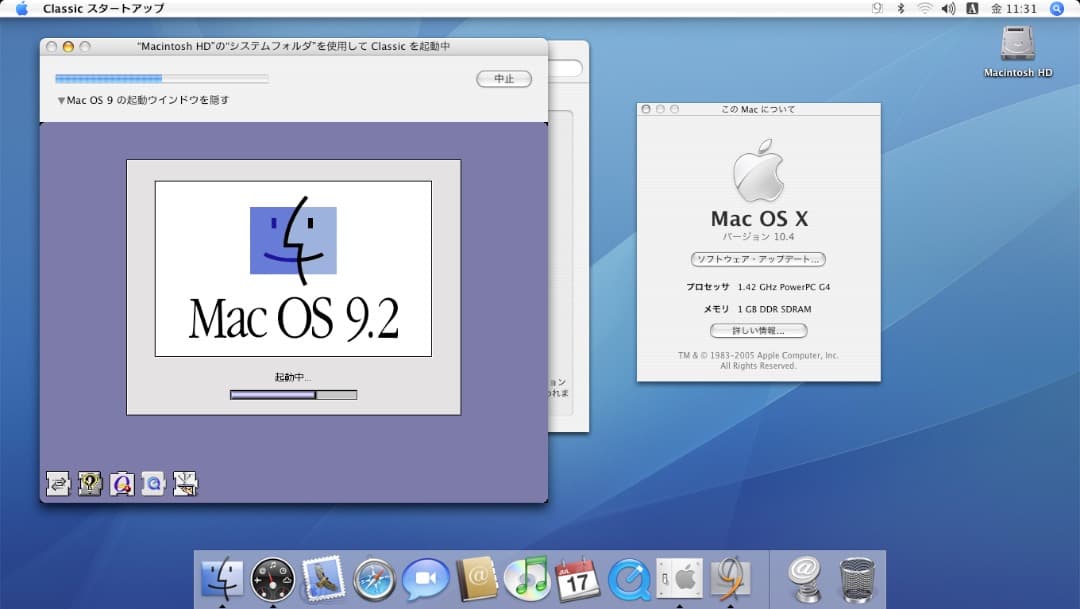Launch Safari compass icon in Dock

(374, 579)
